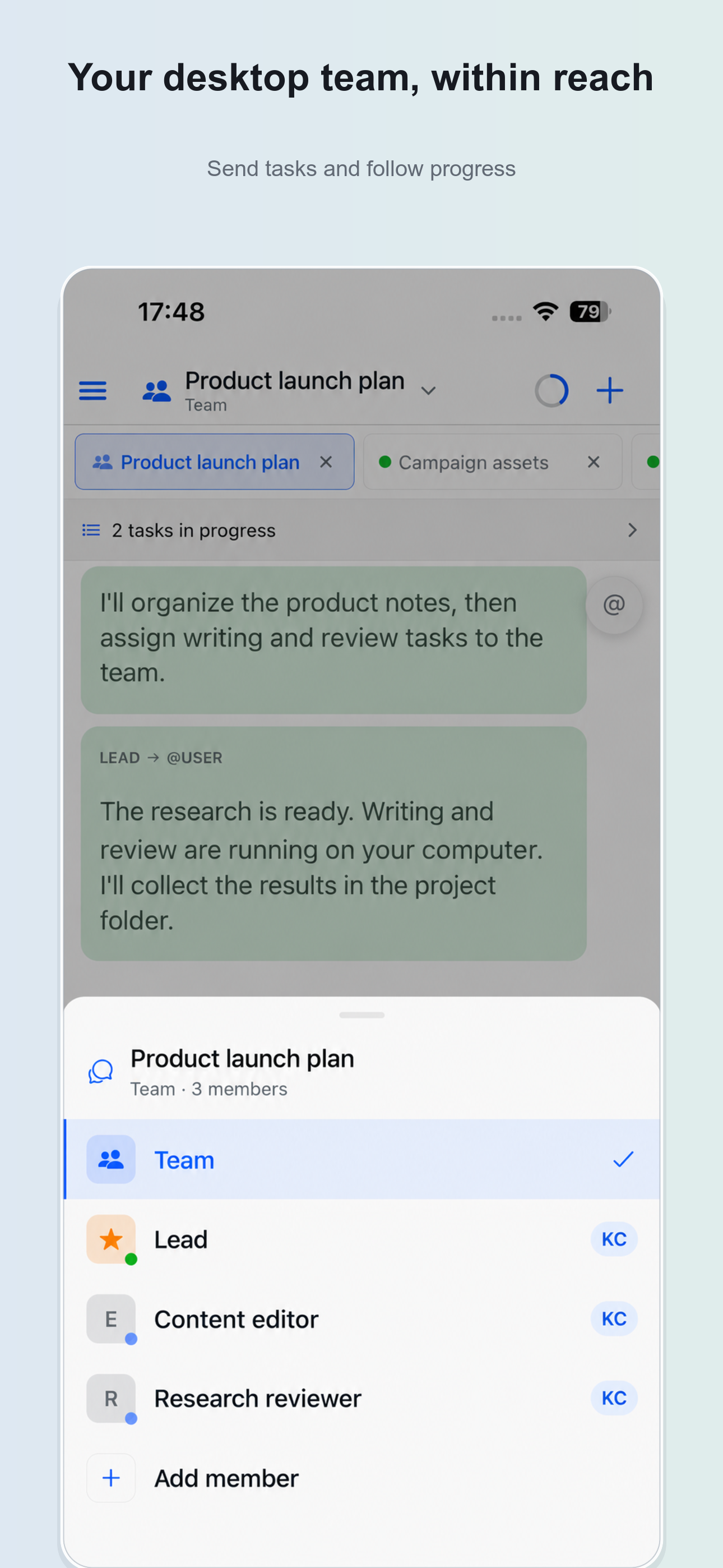This screenshot has height=1568, width=723.
Task: Close the Campaign assets tab
Action: (594, 462)
